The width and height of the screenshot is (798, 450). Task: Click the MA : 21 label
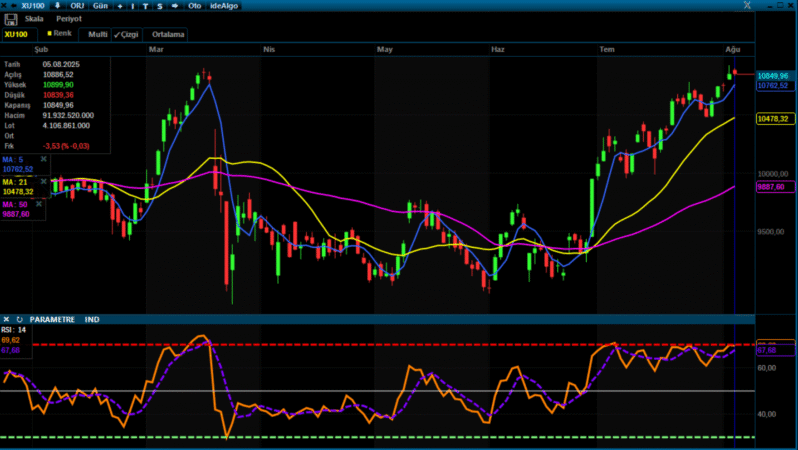[x=15, y=182]
